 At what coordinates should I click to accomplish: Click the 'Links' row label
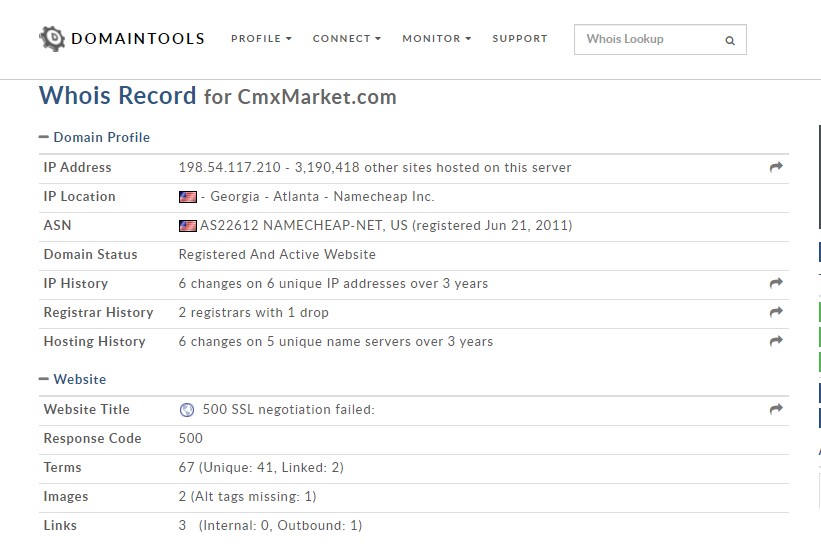[x=60, y=525]
